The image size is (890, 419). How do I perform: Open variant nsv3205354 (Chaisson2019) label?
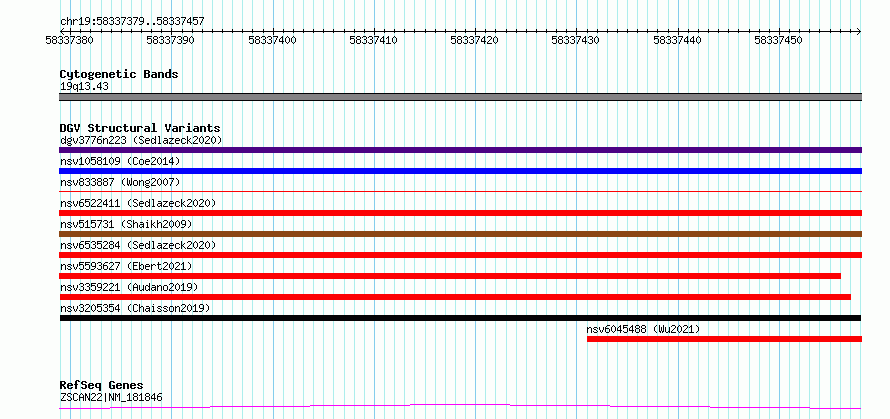[x=135, y=308]
